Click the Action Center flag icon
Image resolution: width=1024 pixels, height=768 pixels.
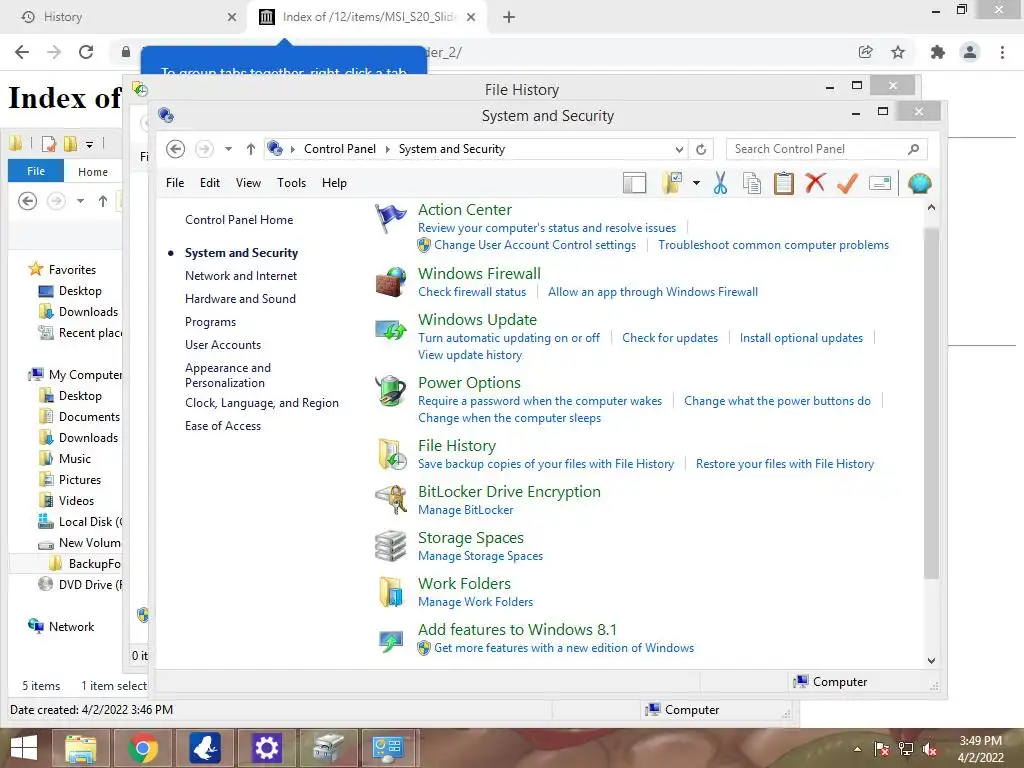[x=391, y=218]
